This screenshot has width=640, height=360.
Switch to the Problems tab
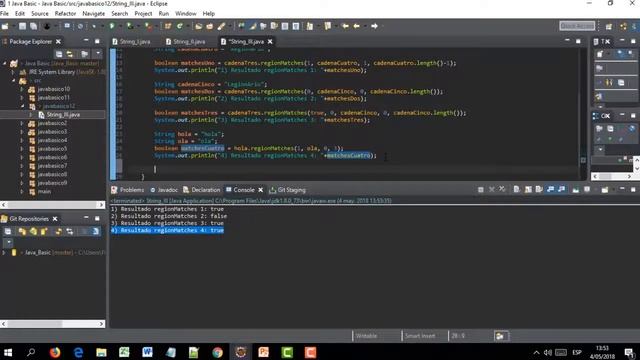pyautogui.click(x=127, y=190)
